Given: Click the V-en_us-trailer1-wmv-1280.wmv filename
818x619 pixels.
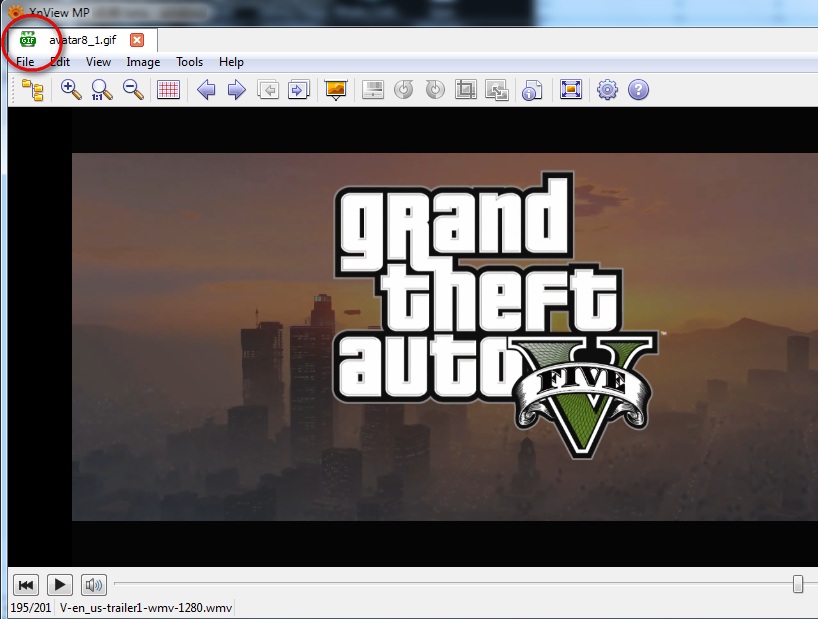Looking at the screenshot, I should click(x=146, y=608).
